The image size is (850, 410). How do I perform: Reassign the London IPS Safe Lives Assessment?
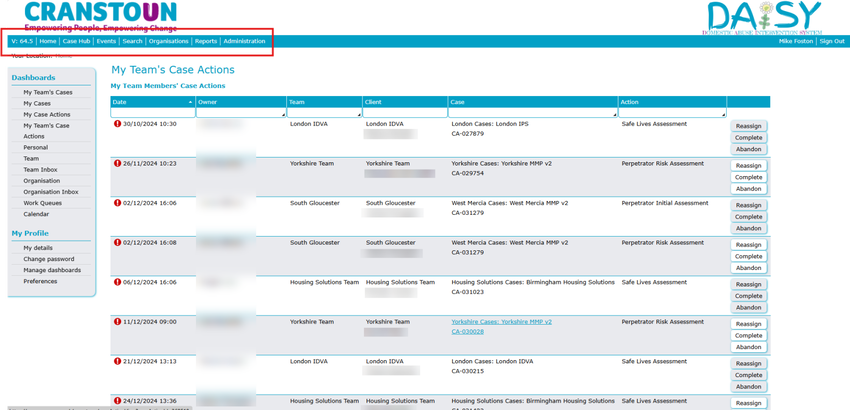pos(749,126)
